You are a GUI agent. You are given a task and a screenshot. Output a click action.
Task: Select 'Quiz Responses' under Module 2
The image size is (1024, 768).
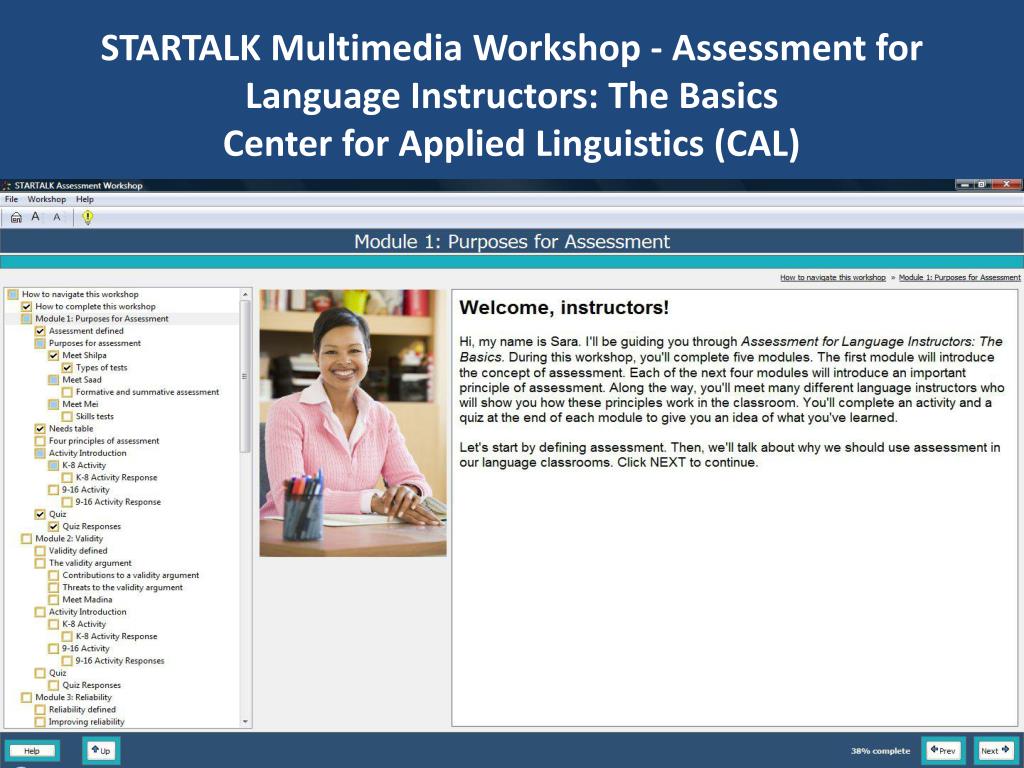91,685
